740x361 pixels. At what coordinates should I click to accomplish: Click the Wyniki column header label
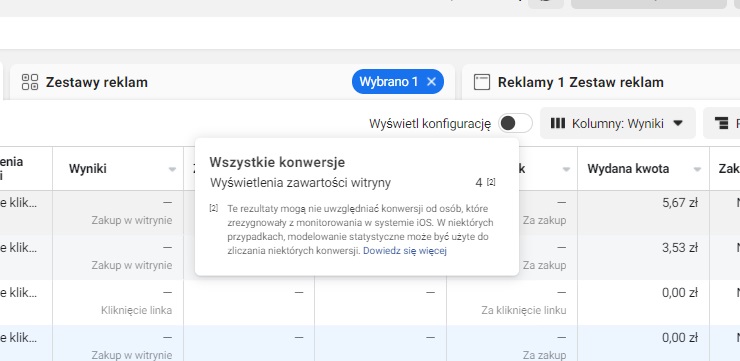click(88, 169)
